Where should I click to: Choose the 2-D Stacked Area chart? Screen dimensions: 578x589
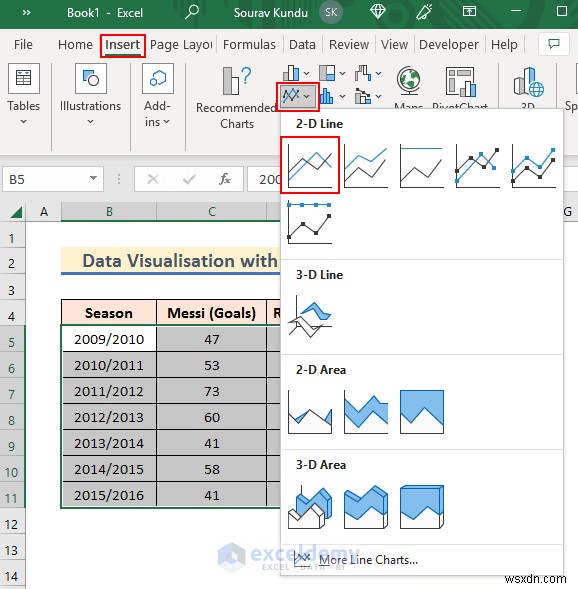366,412
